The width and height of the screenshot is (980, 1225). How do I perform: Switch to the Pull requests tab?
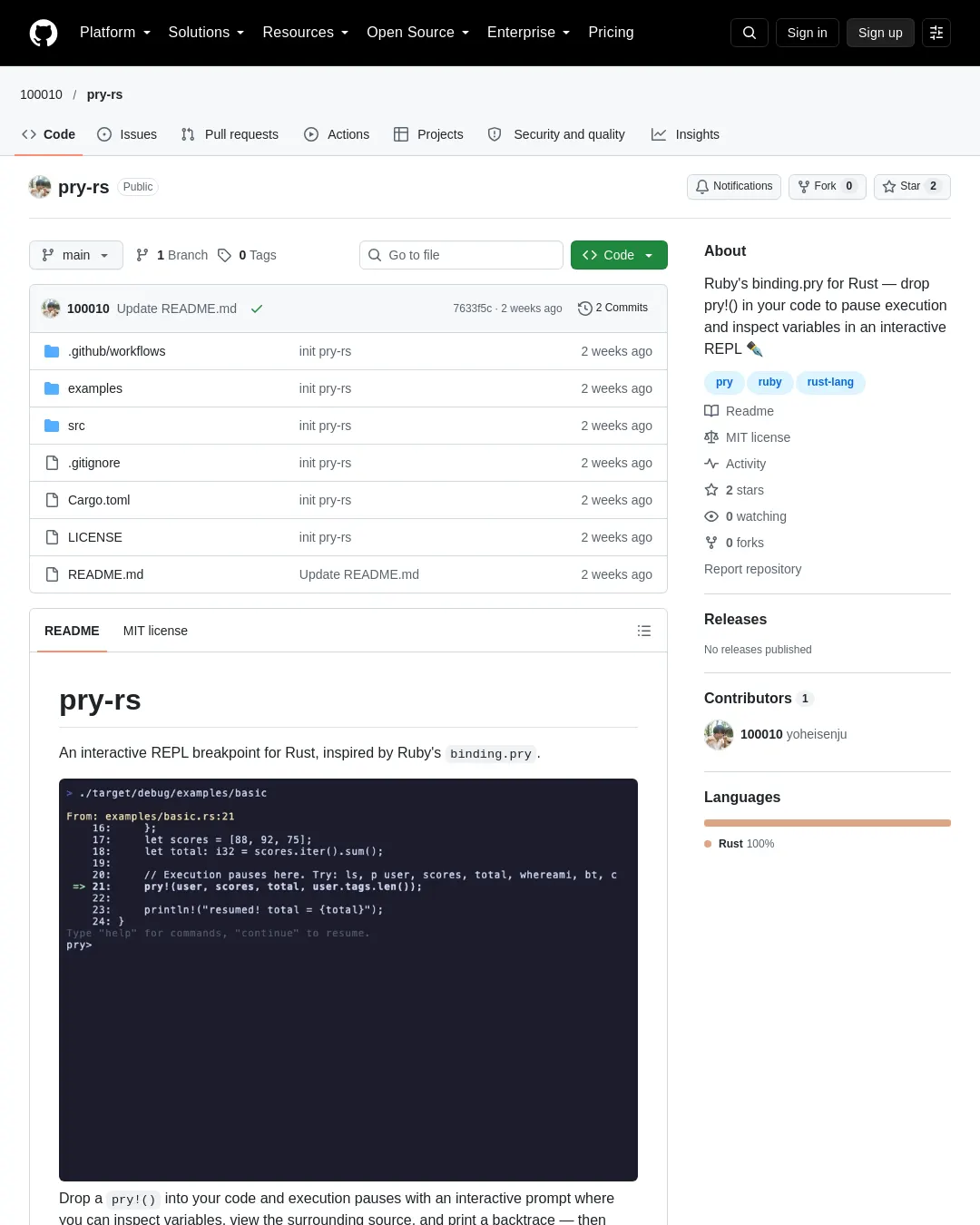click(x=230, y=134)
